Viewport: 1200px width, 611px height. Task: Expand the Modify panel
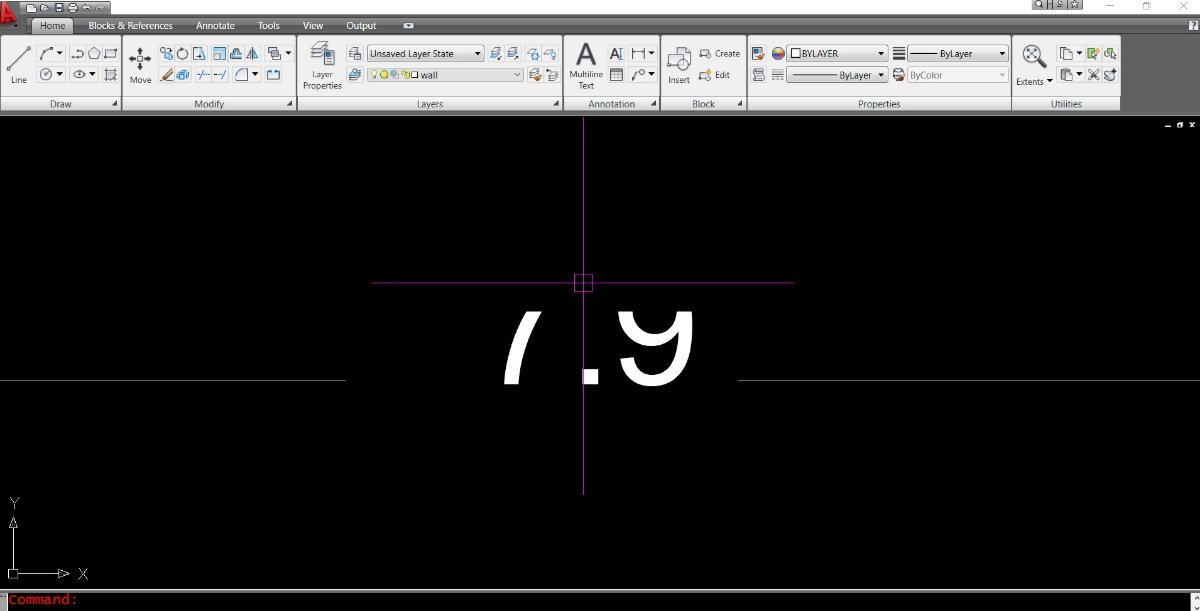point(290,104)
